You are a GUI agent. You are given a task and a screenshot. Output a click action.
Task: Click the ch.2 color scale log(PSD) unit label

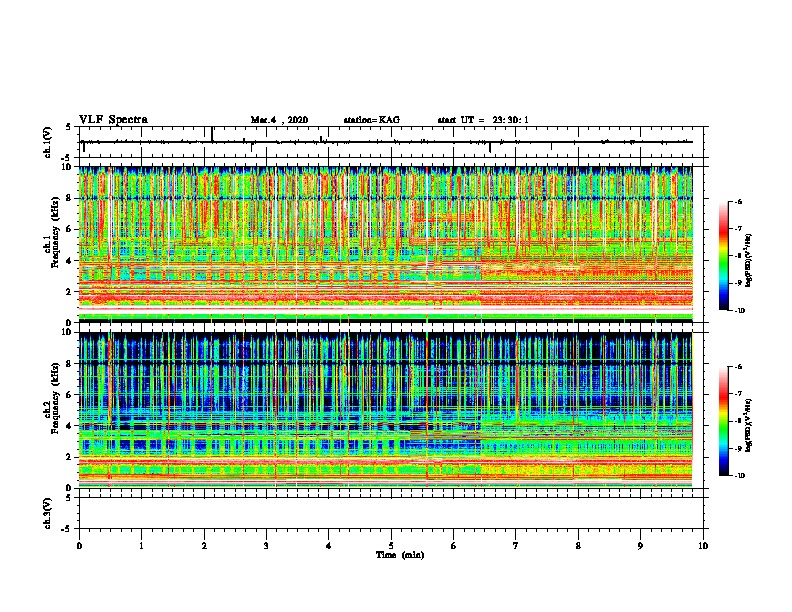[749, 425]
